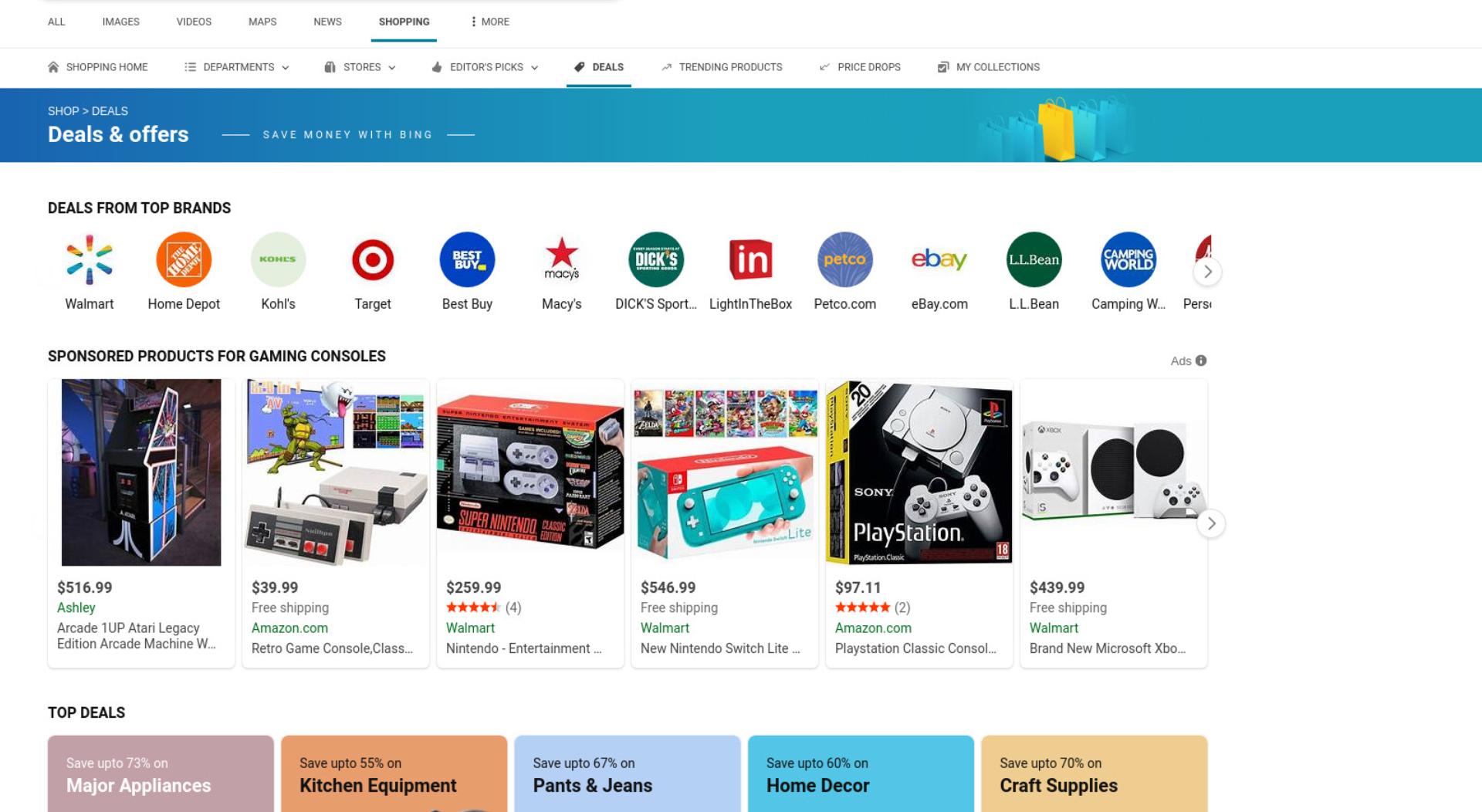The image size is (1482, 812).
Task: Open PlayStation Classic product image
Action: (x=919, y=472)
